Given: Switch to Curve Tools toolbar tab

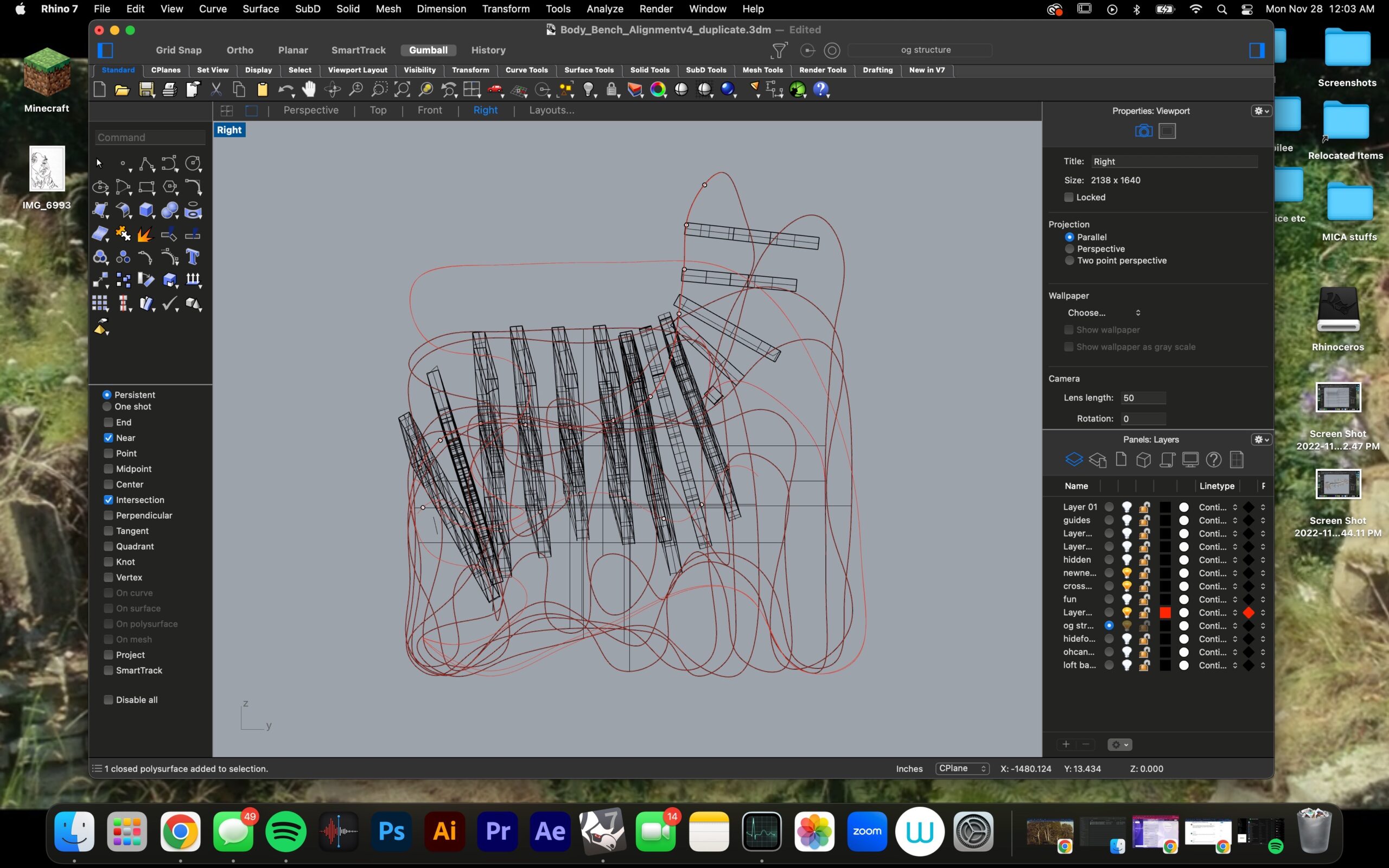Looking at the screenshot, I should click(x=526, y=70).
